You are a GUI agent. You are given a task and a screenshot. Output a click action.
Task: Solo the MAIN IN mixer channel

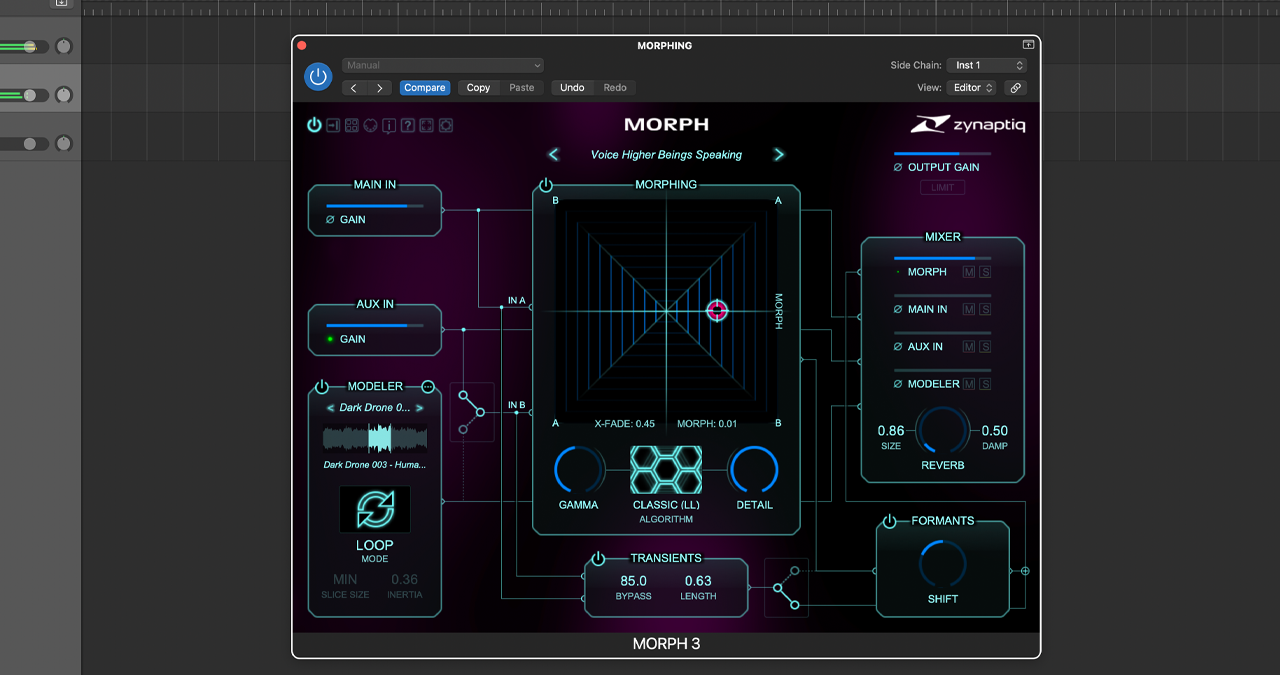click(985, 309)
